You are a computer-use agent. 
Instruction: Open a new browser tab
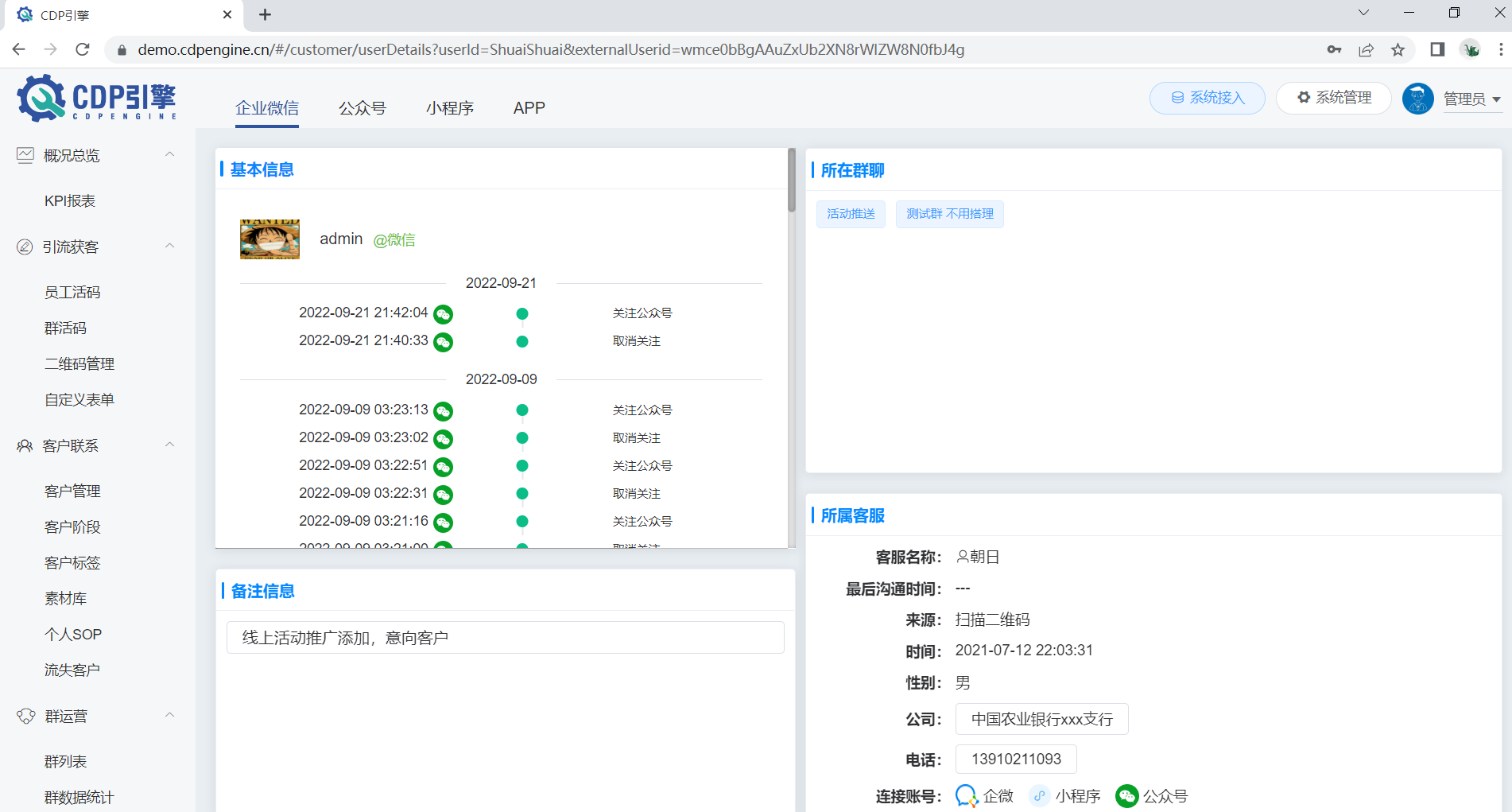coord(266,14)
